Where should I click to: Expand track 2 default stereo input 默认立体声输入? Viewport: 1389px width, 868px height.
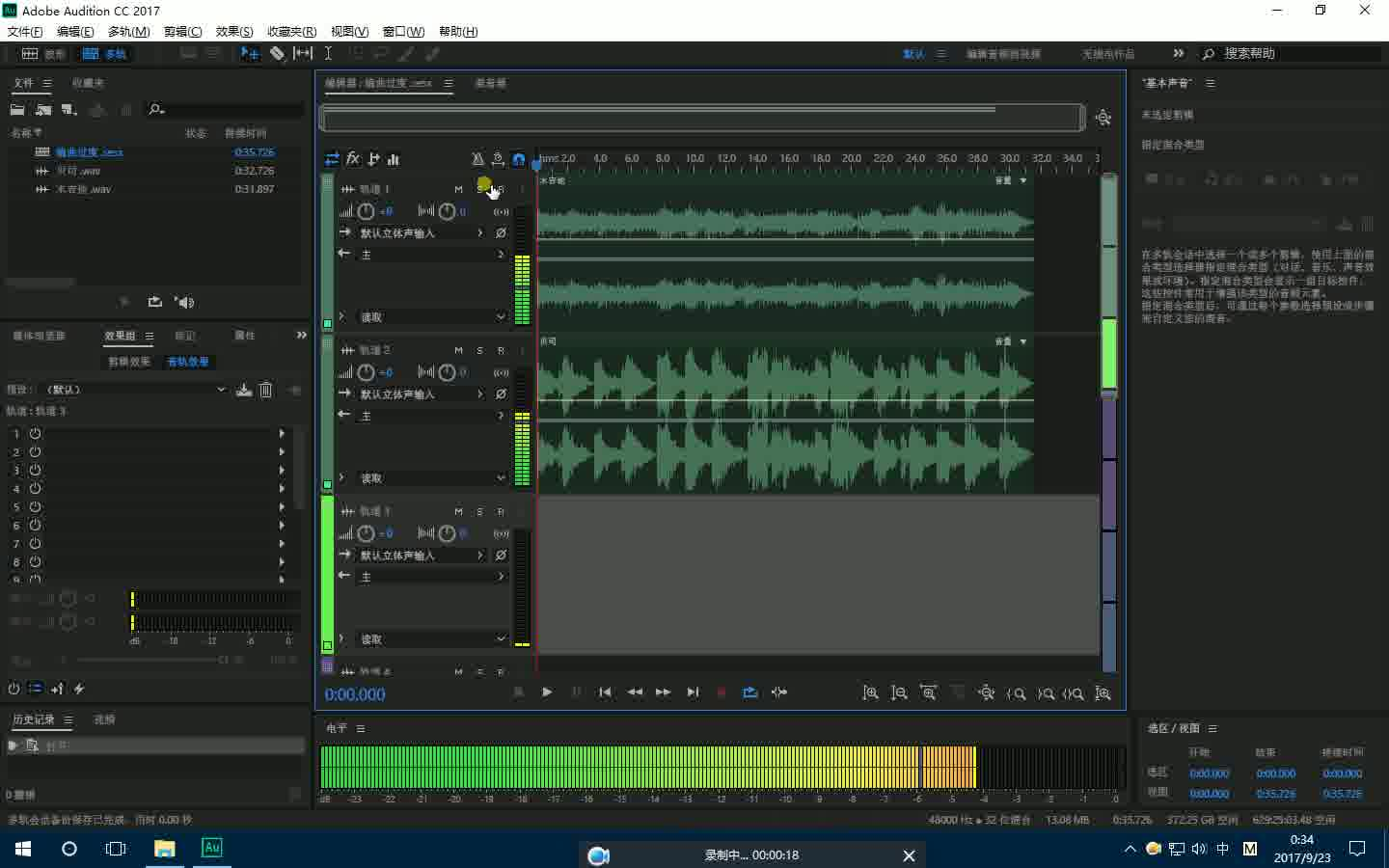421,394
